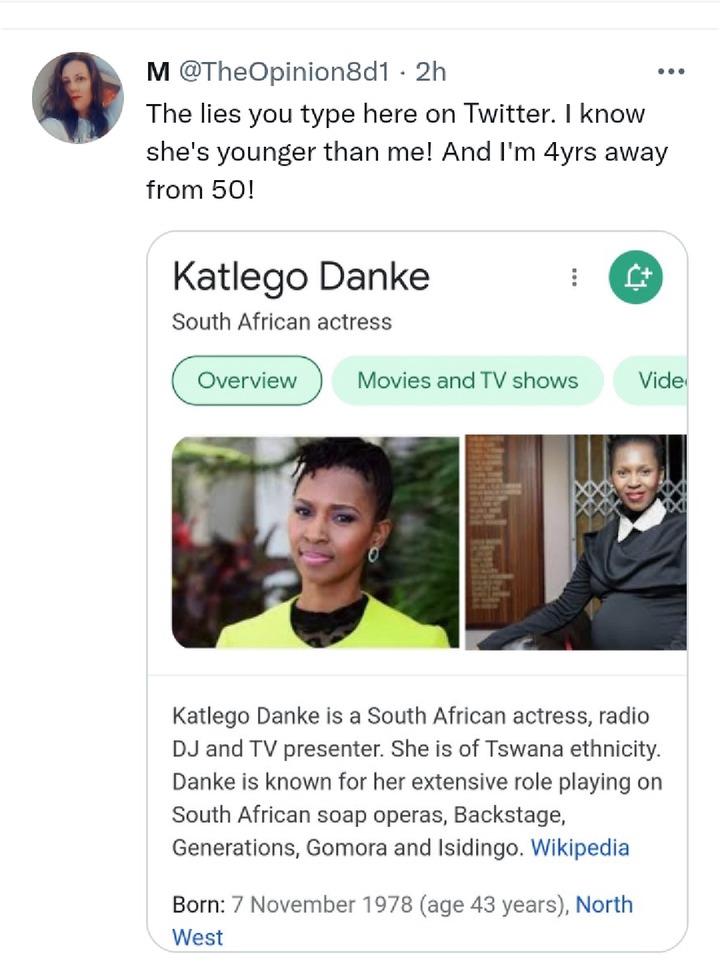Click the green bell notification icon
Screen dimensions: 720x957
click(x=636, y=277)
